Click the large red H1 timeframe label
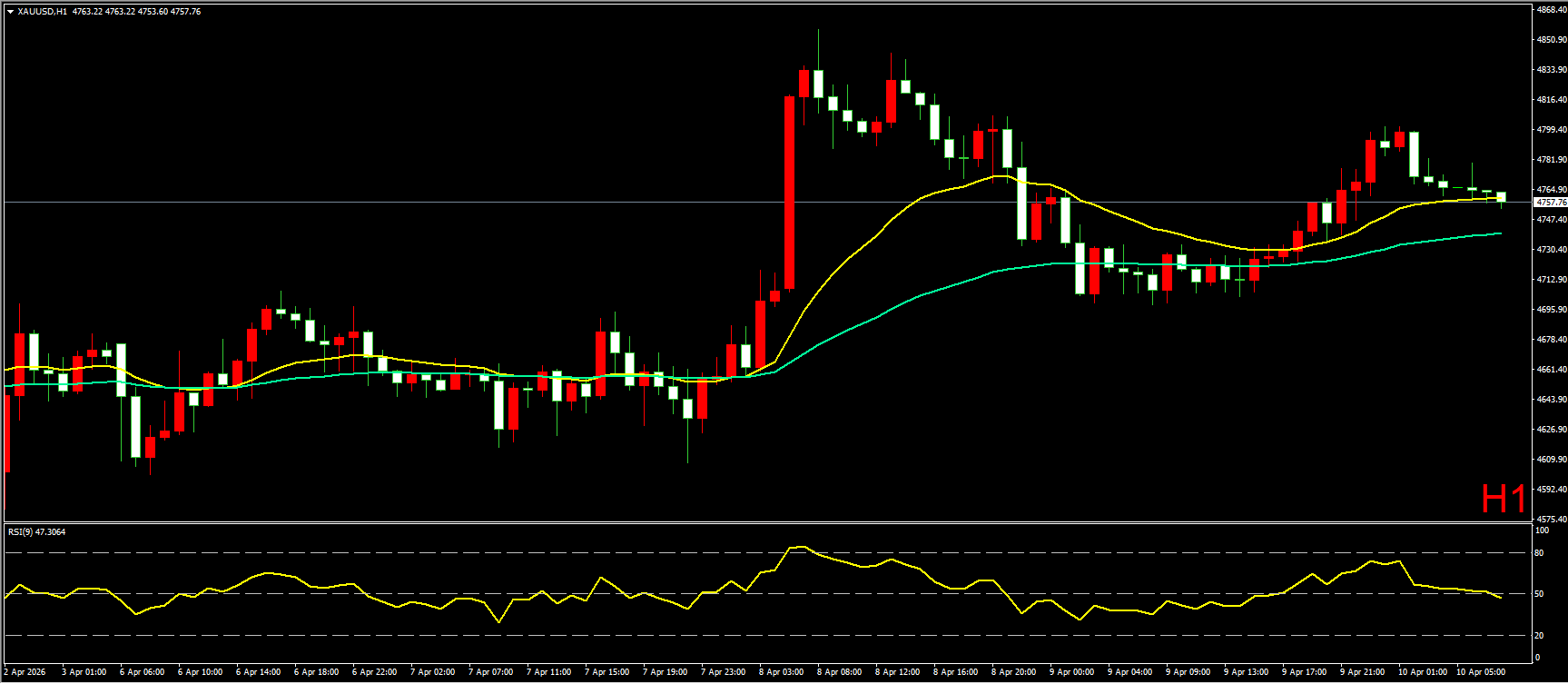The image size is (1568, 684). click(x=1504, y=499)
